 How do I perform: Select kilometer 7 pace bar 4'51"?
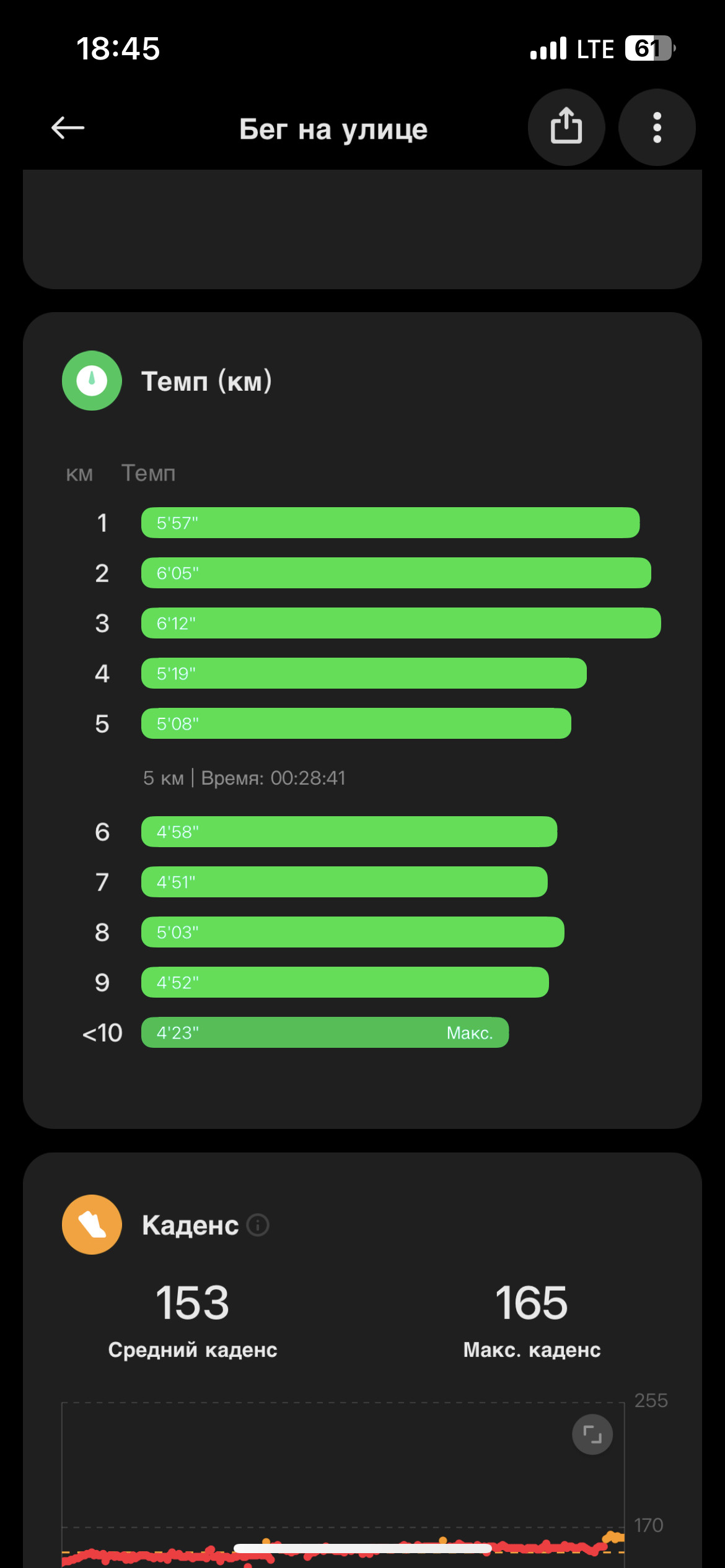tap(345, 882)
